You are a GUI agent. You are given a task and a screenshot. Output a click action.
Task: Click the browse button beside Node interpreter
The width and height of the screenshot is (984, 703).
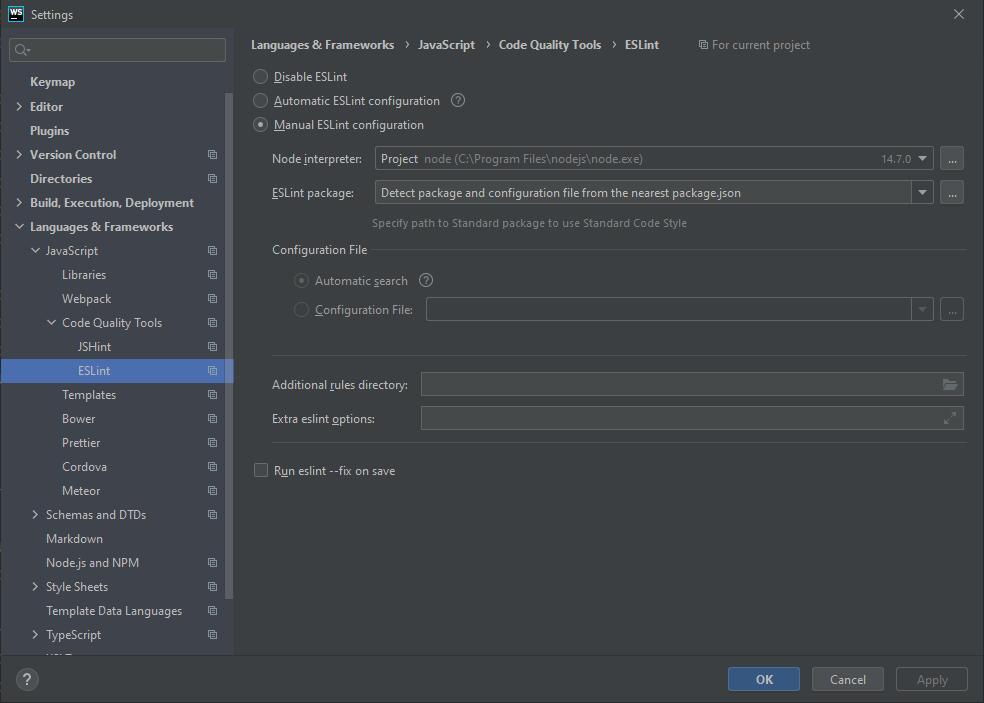(x=952, y=159)
